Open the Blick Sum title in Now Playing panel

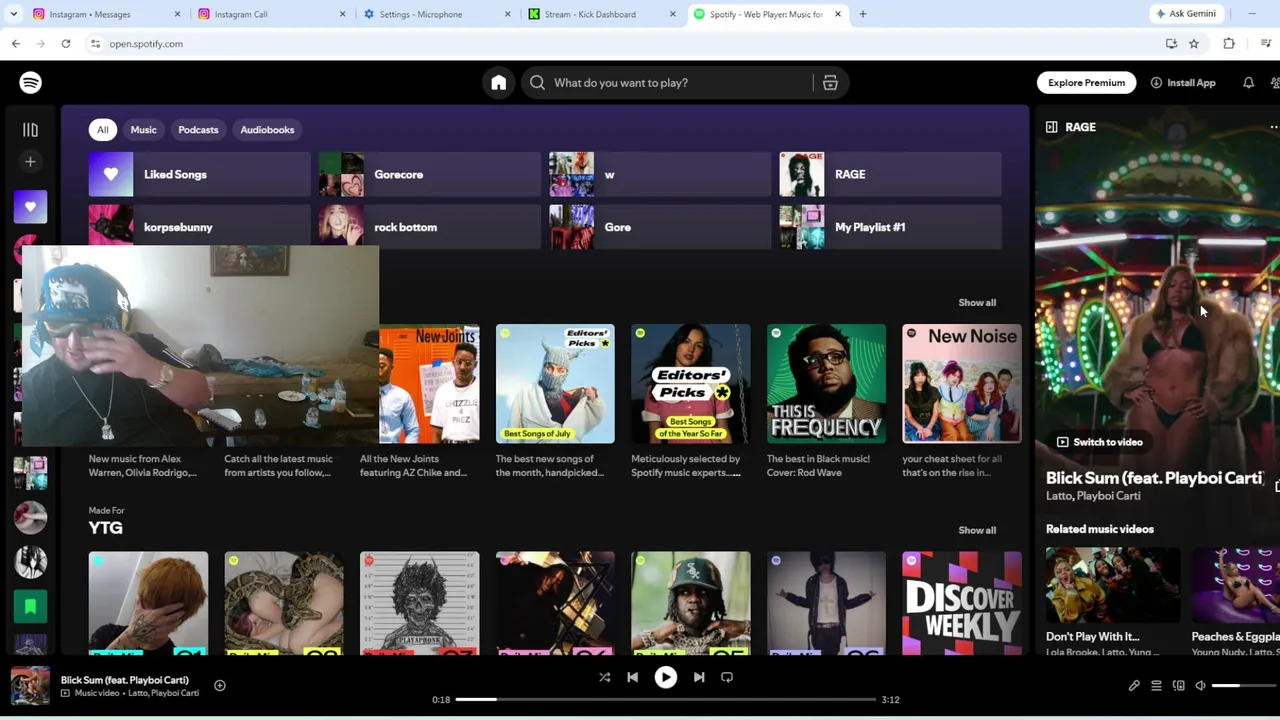point(1154,479)
